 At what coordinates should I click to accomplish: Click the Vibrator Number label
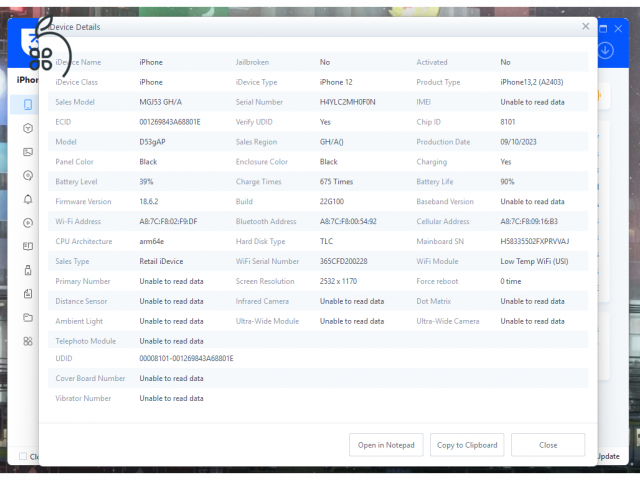[83, 398]
